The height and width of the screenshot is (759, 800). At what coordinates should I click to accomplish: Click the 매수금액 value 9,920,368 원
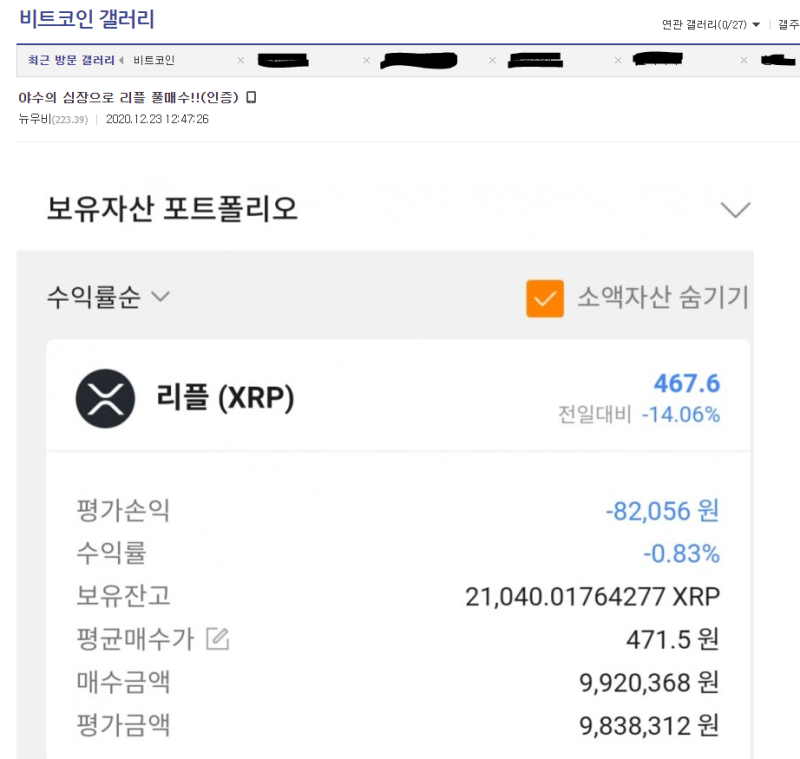(x=649, y=682)
